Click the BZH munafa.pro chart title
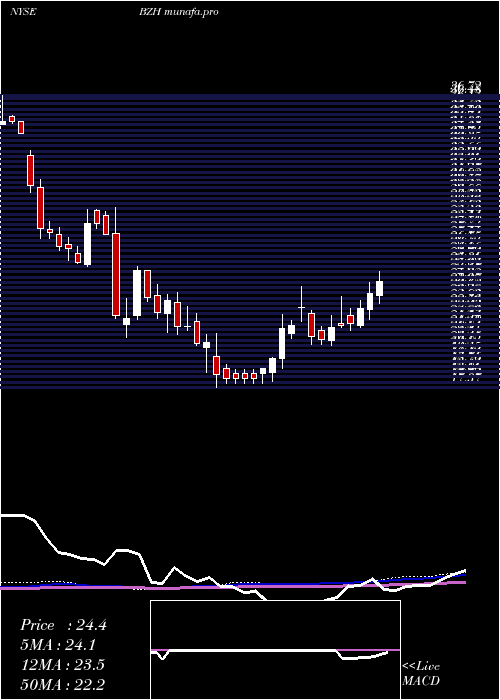Viewport: 500px width, 700px height. tap(179, 12)
